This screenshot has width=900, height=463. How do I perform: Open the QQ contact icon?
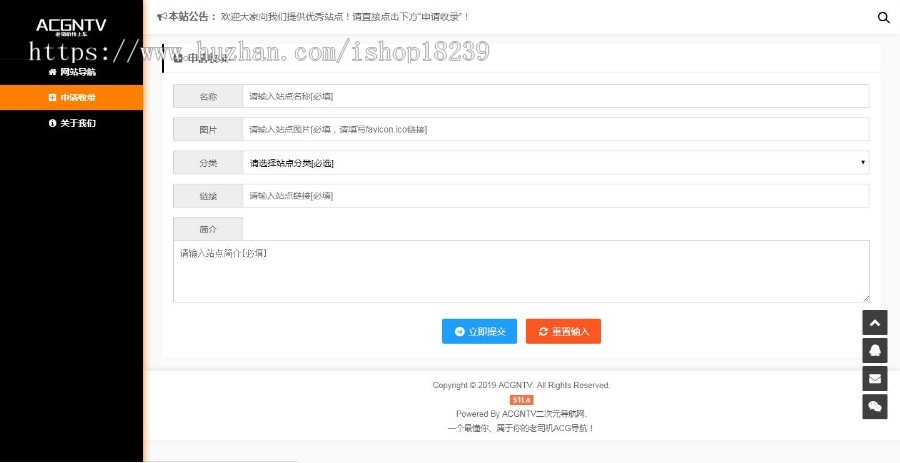coord(875,351)
